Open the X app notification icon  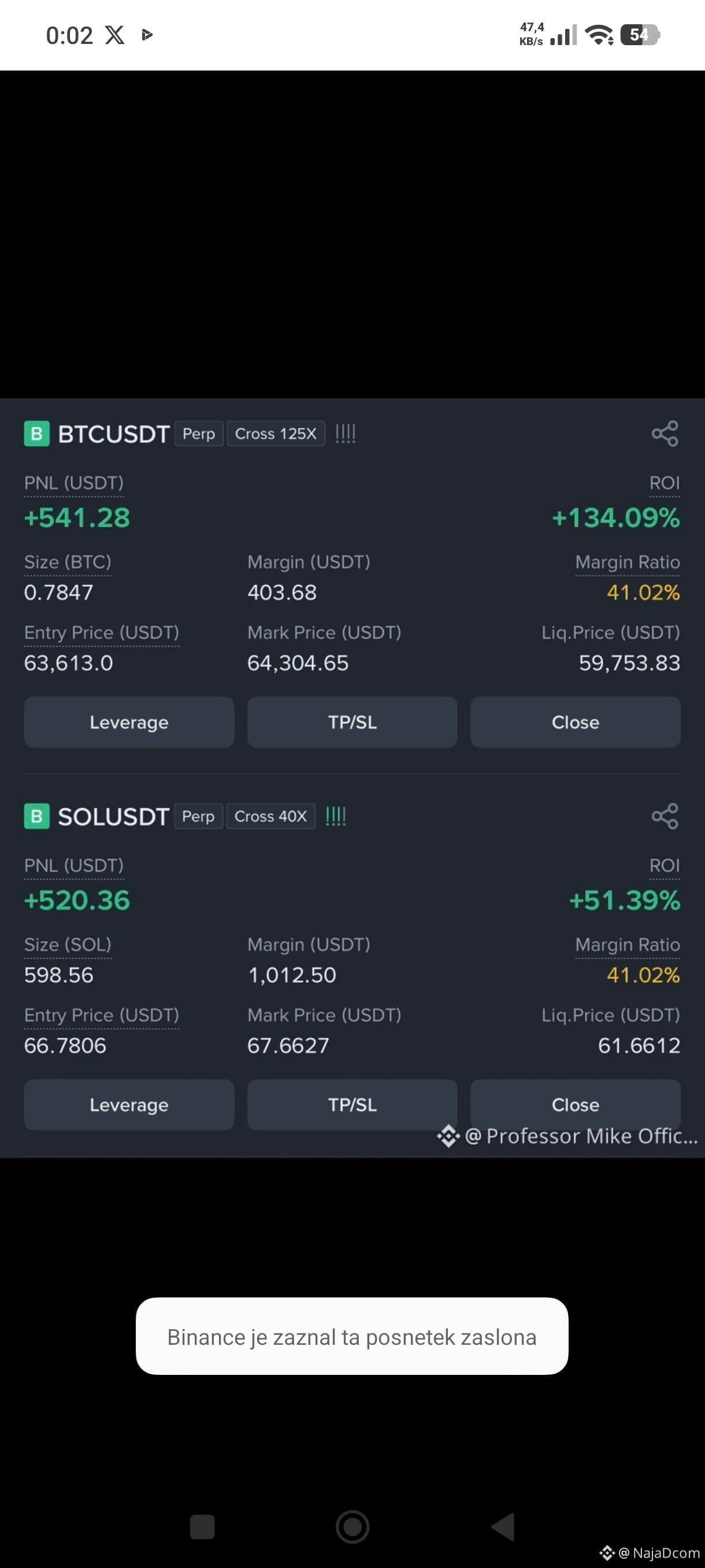(114, 35)
